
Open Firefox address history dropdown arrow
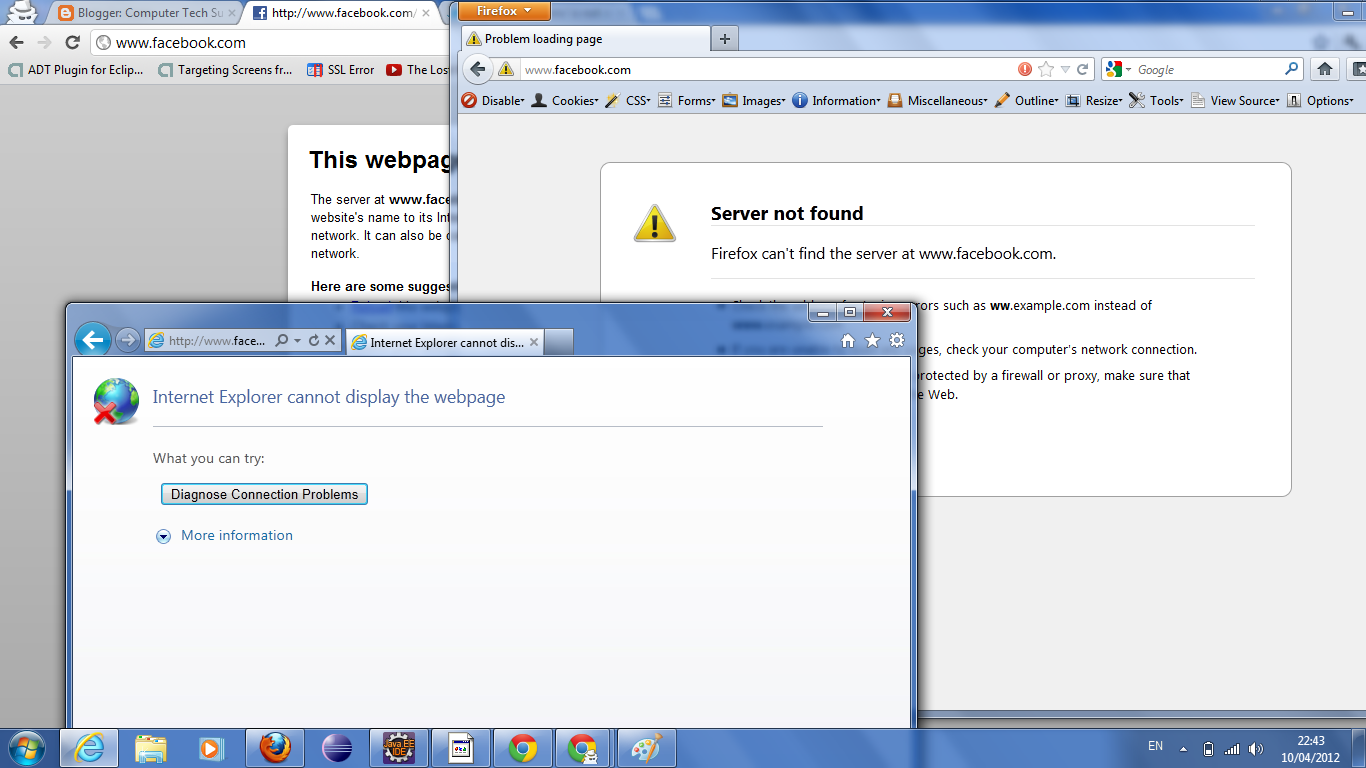pyautogui.click(x=1065, y=70)
